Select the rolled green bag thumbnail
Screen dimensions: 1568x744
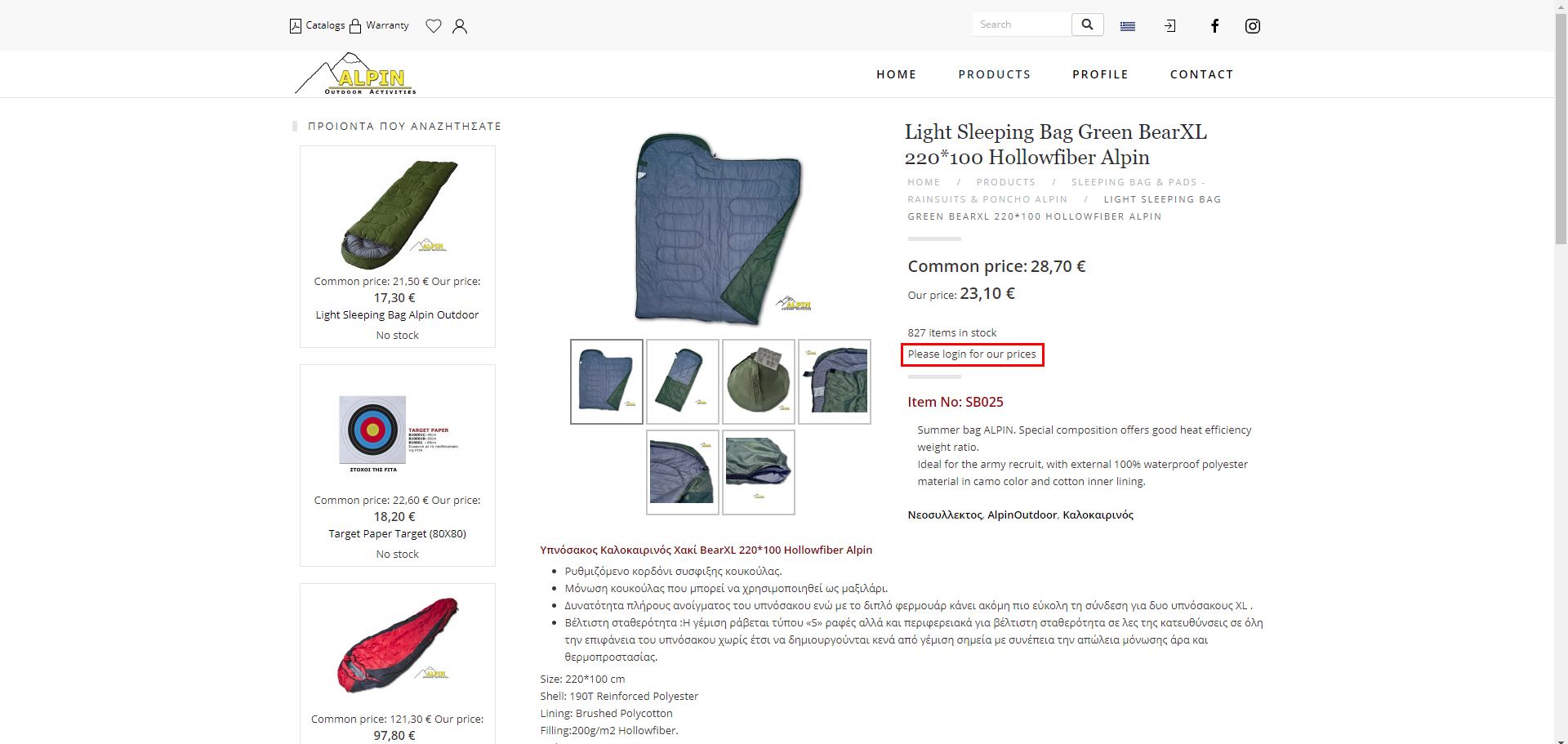coord(758,381)
